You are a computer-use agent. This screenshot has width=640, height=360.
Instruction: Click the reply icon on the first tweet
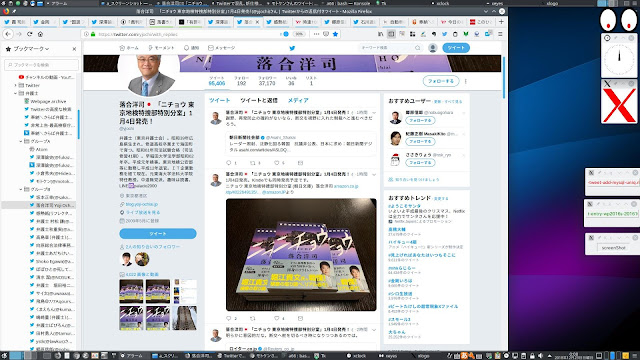click(229, 163)
